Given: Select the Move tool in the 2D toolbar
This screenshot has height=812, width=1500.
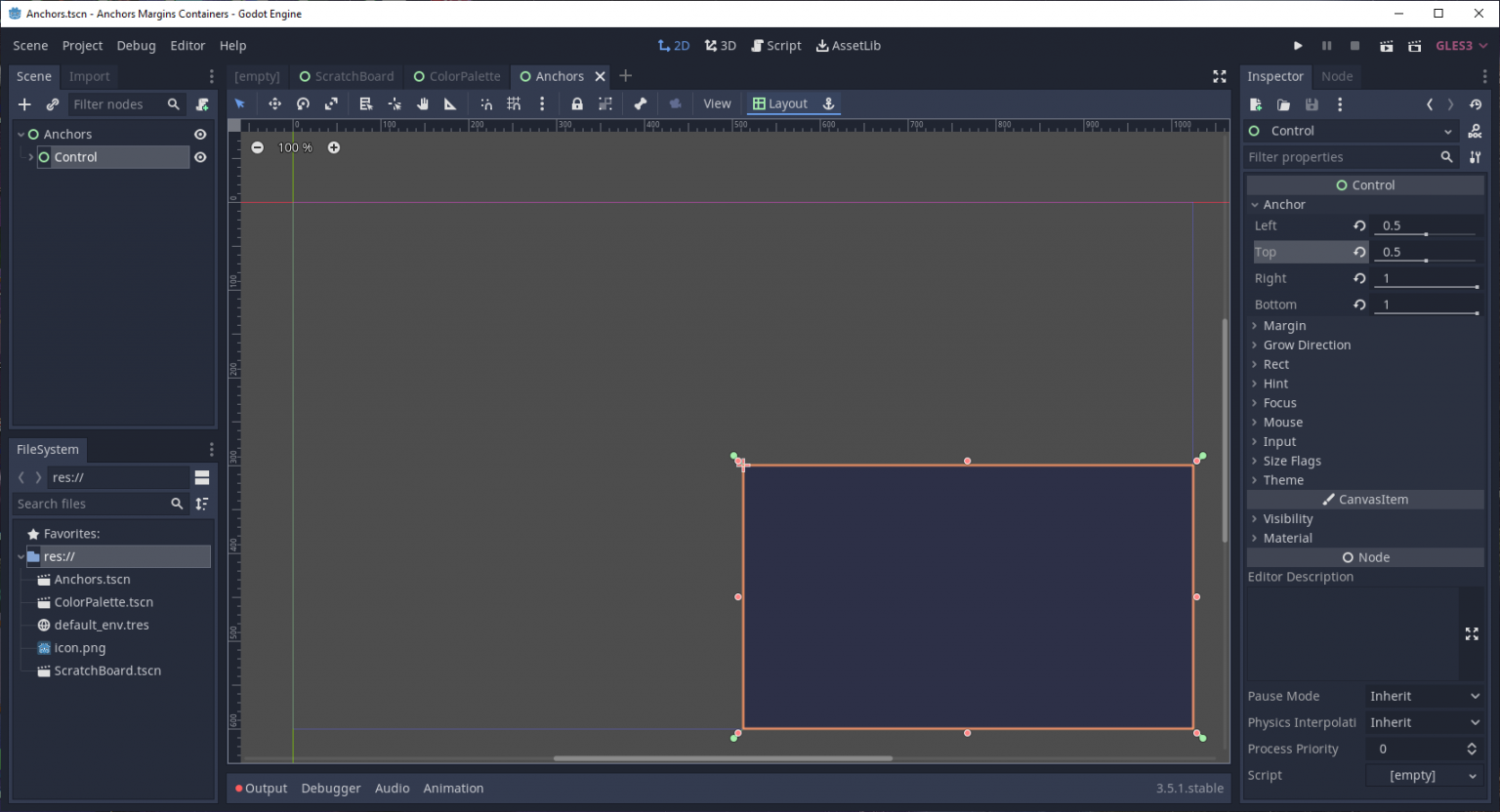Looking at the screenshot, I should [x=274, y=103].
